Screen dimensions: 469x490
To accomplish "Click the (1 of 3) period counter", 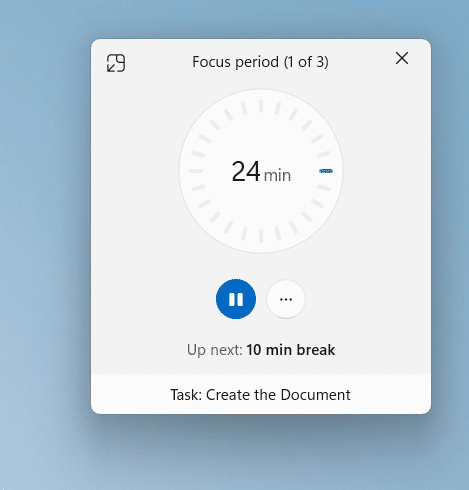I will tap(306, 62).
